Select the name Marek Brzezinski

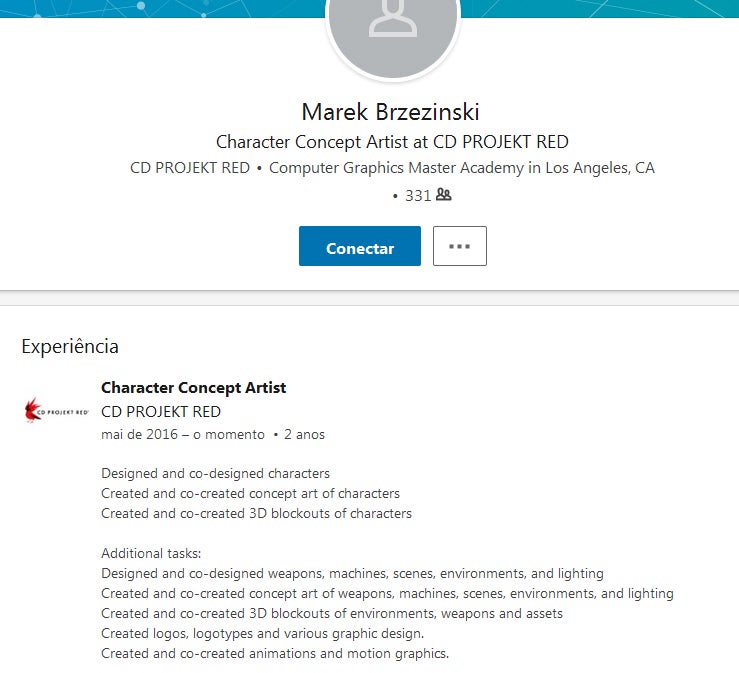(390, 112)
